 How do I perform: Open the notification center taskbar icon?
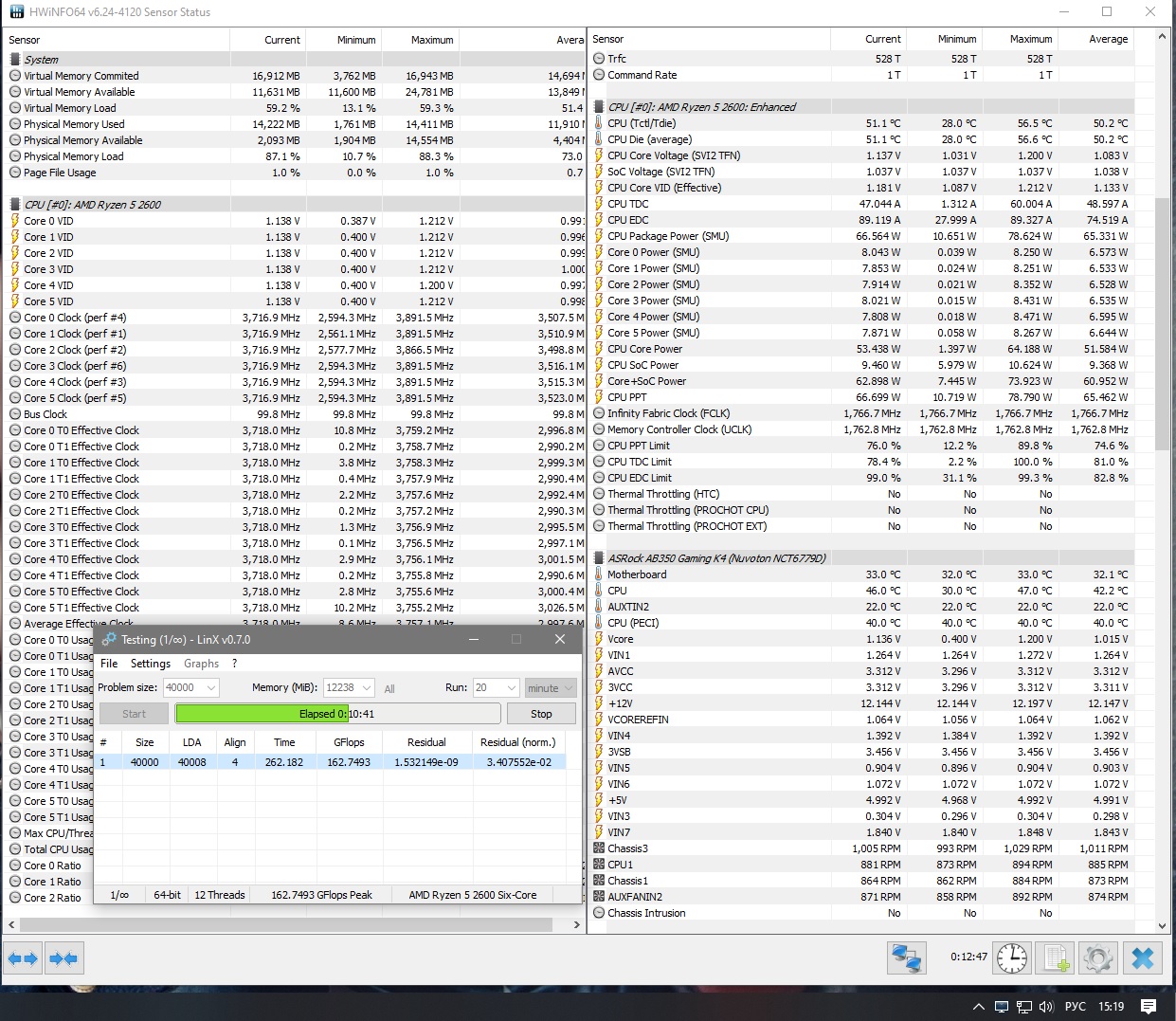point(1149,1007)
